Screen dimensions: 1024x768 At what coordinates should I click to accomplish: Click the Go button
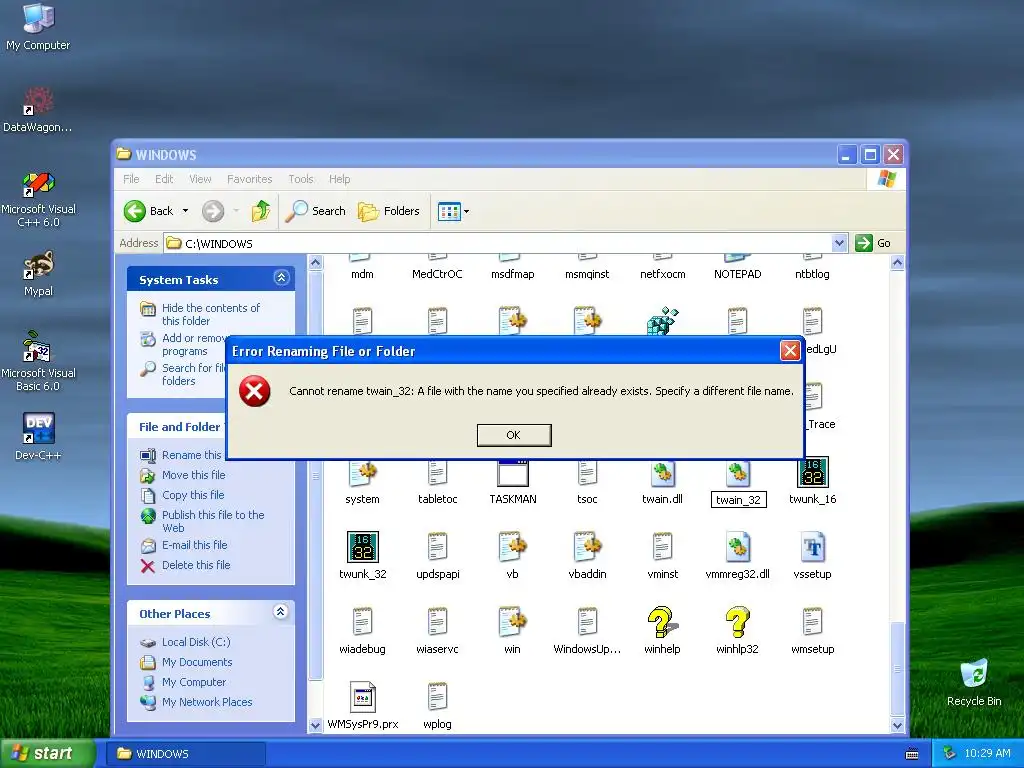[x=873, y=243]
